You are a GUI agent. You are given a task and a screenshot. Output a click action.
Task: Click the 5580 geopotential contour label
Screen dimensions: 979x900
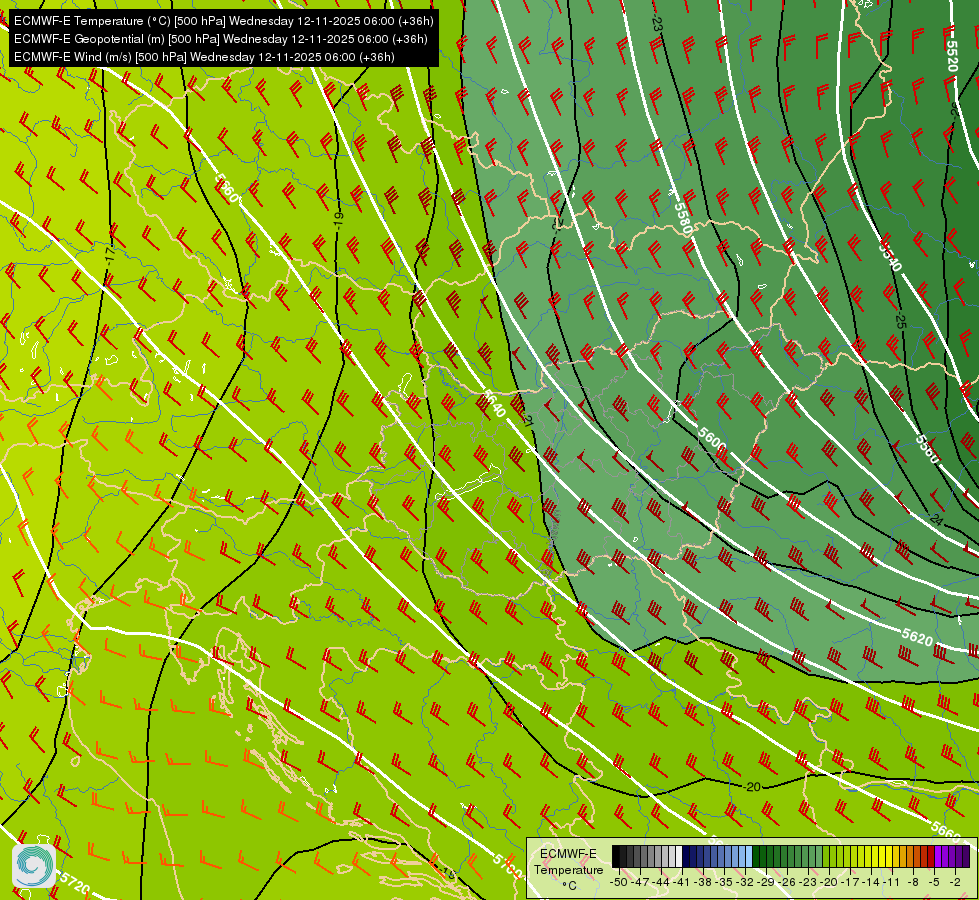coord(682,219)
